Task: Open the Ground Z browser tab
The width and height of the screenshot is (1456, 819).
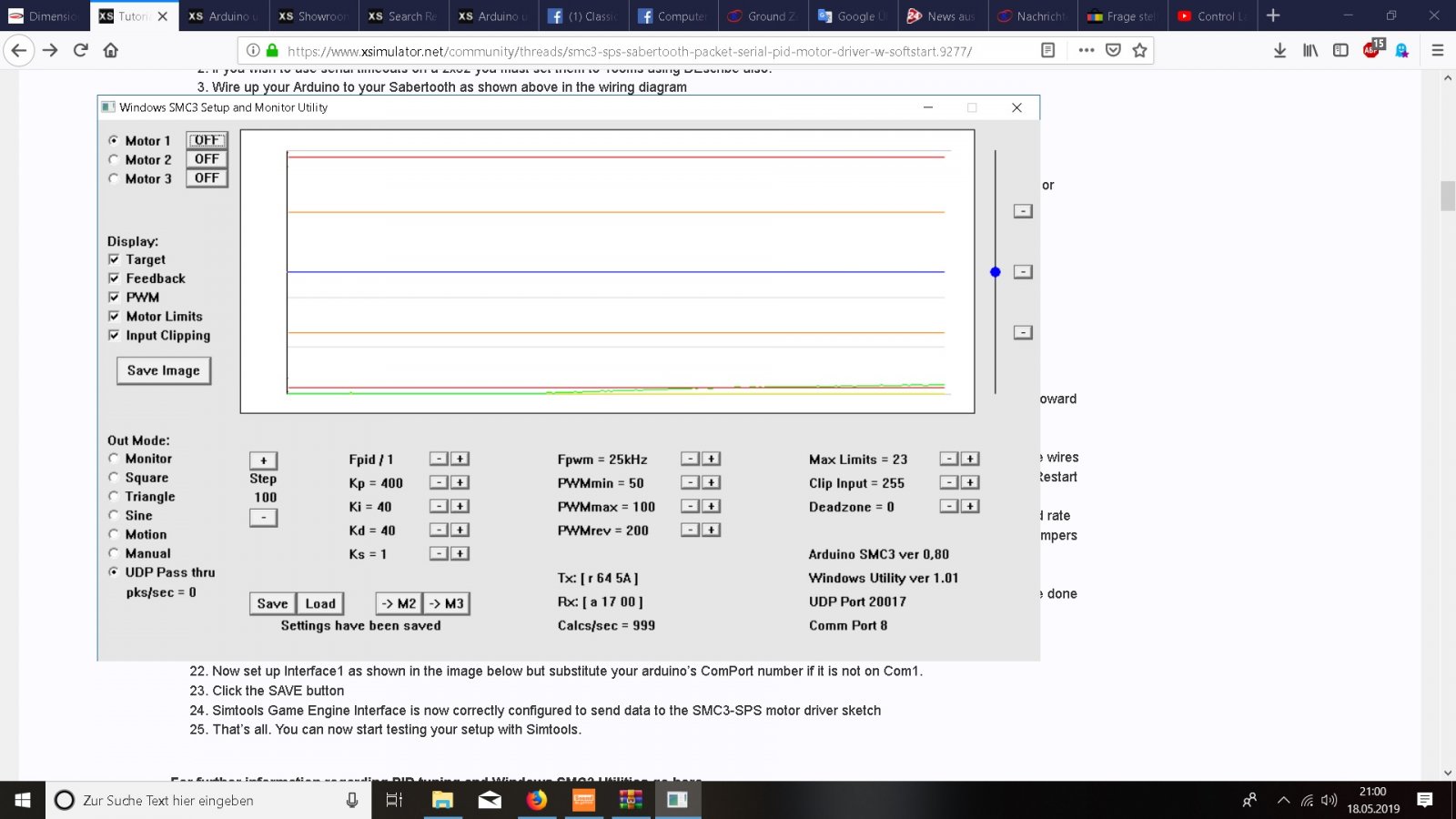Action: point(762,16)
